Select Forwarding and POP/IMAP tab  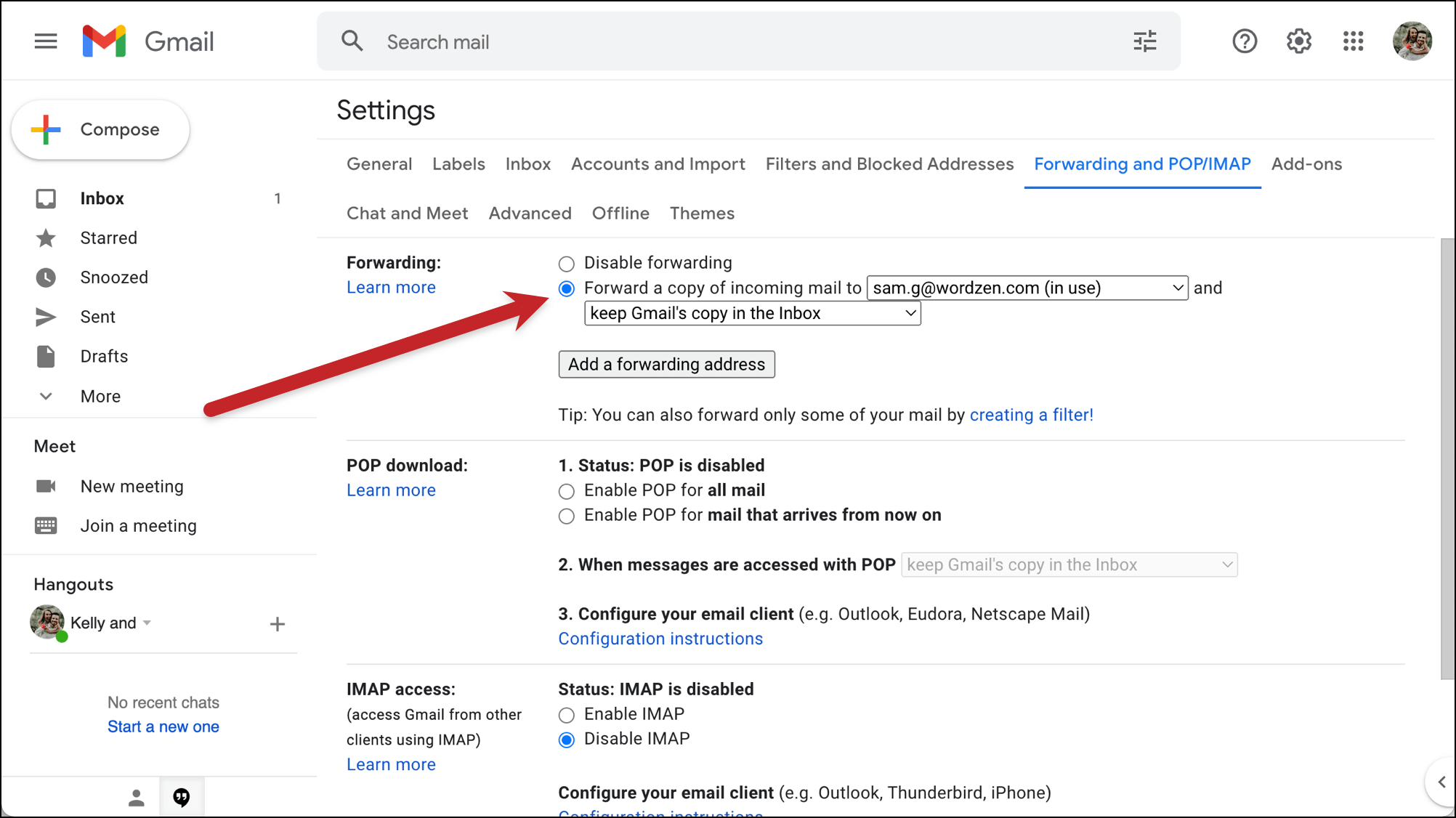(x=1142, y=164)
